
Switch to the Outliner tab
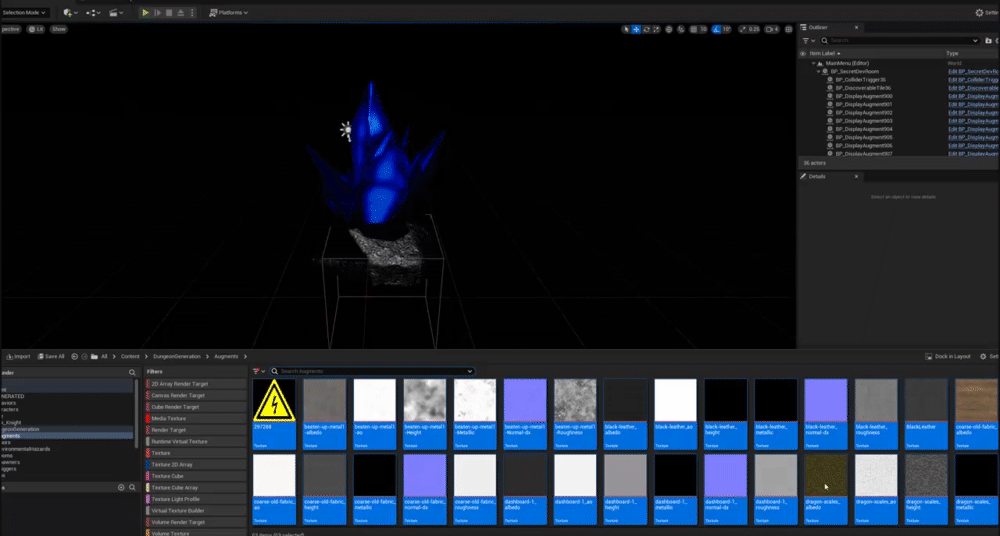(818, 27)
